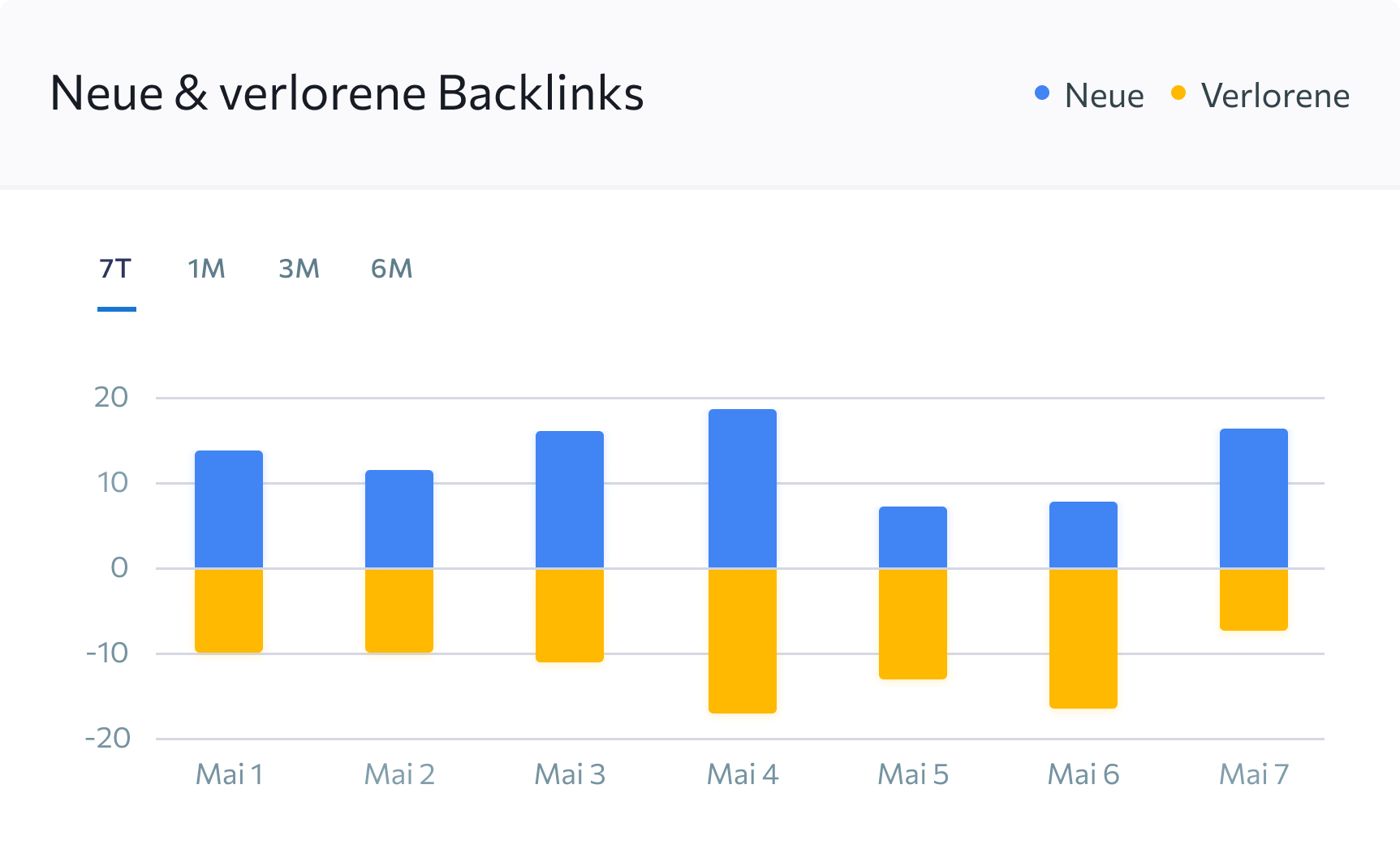
Task: Click the yellow Verlorene bar for Mai 2
Action: click(399, 610)
